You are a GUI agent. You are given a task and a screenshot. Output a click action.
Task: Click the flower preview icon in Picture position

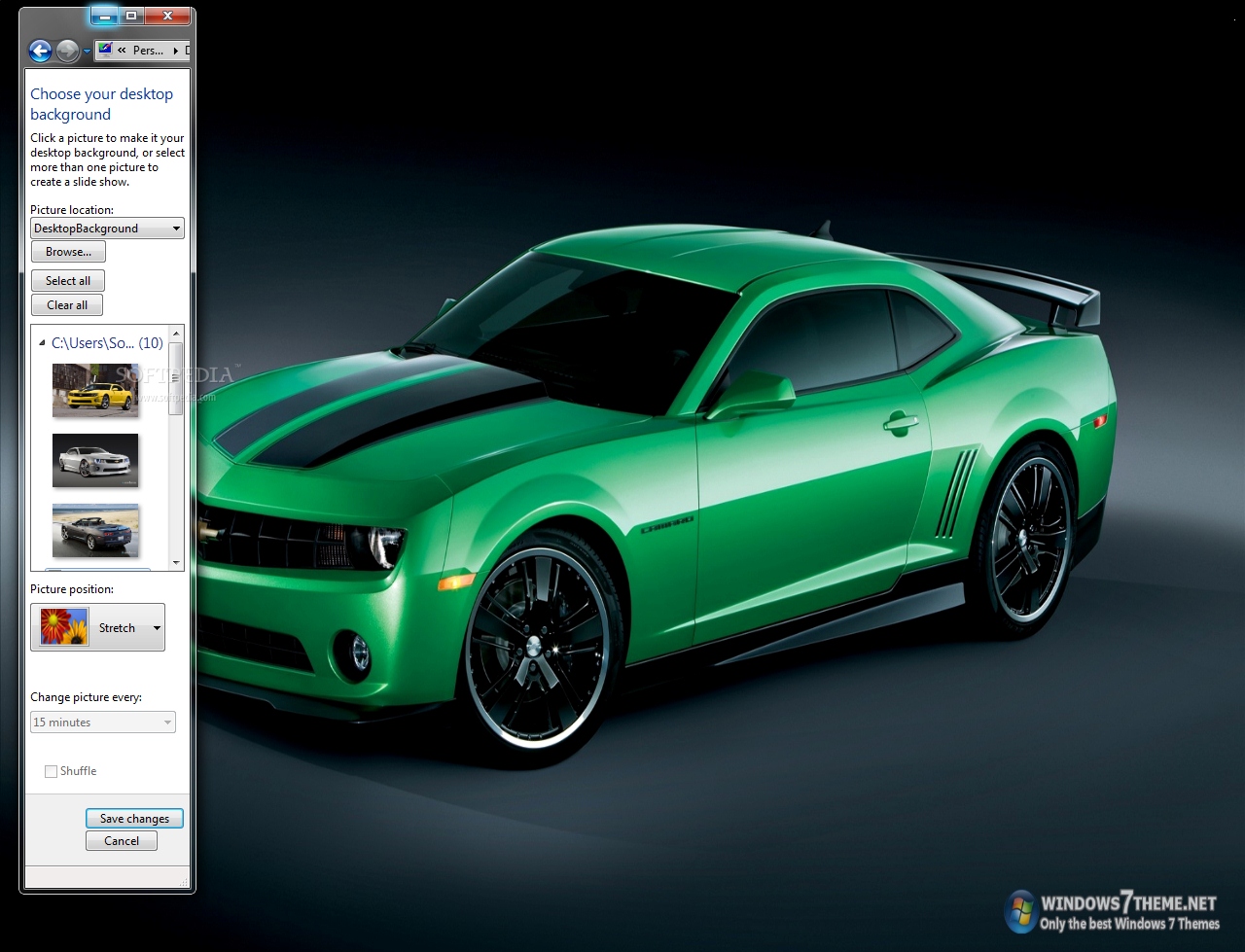[64, 627]
